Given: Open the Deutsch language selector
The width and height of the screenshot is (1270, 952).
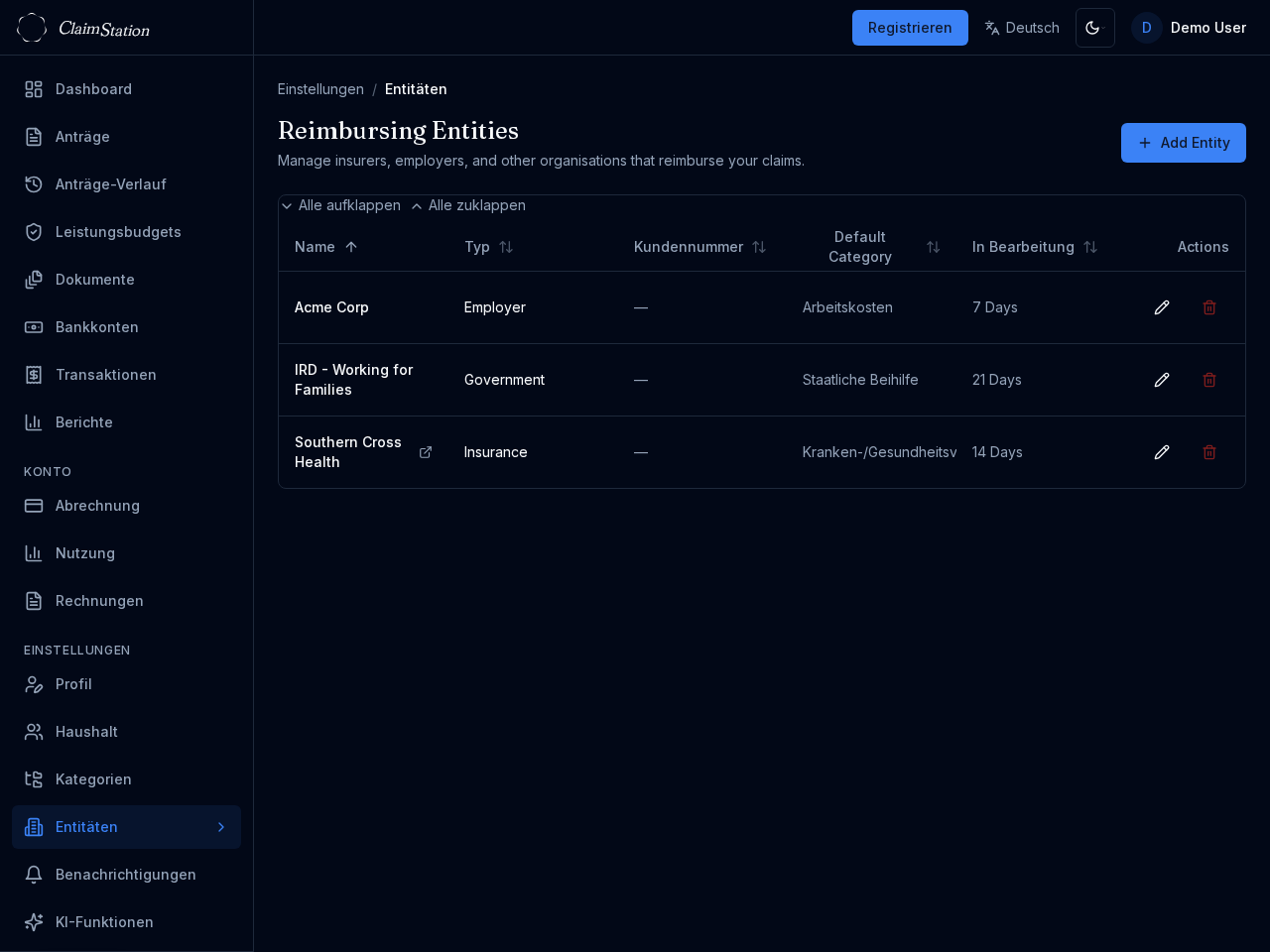Looking at the screenshot, I should [x=1022, y=28].
